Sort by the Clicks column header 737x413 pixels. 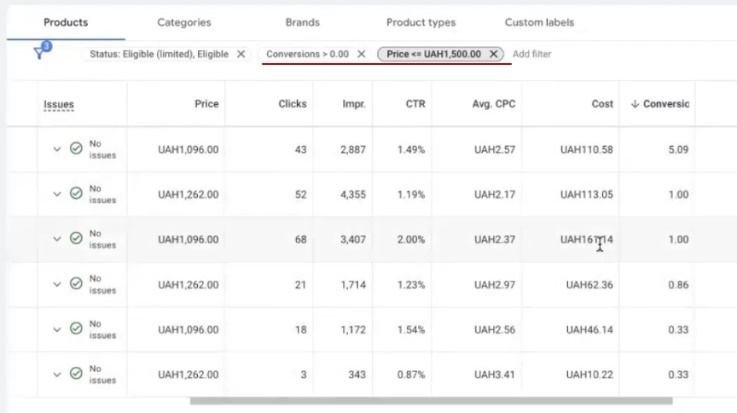[x=292, y=104]
